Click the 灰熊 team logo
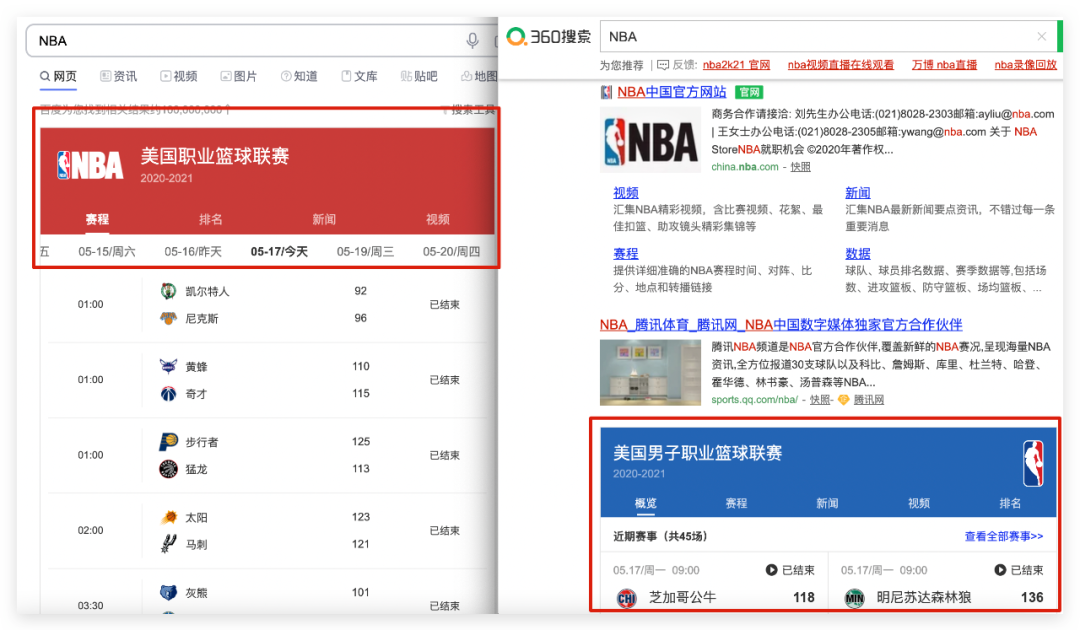Viewport: 1080px width, 630px height. coord(168,592)
